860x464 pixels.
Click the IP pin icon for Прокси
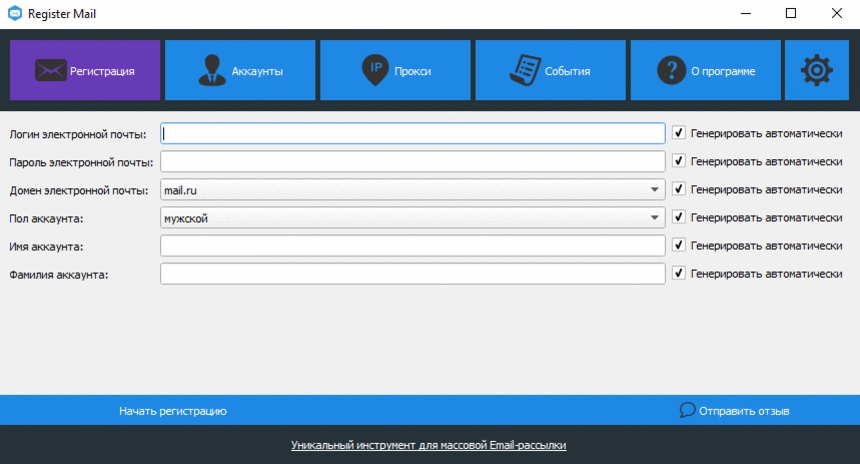[375, 70]
